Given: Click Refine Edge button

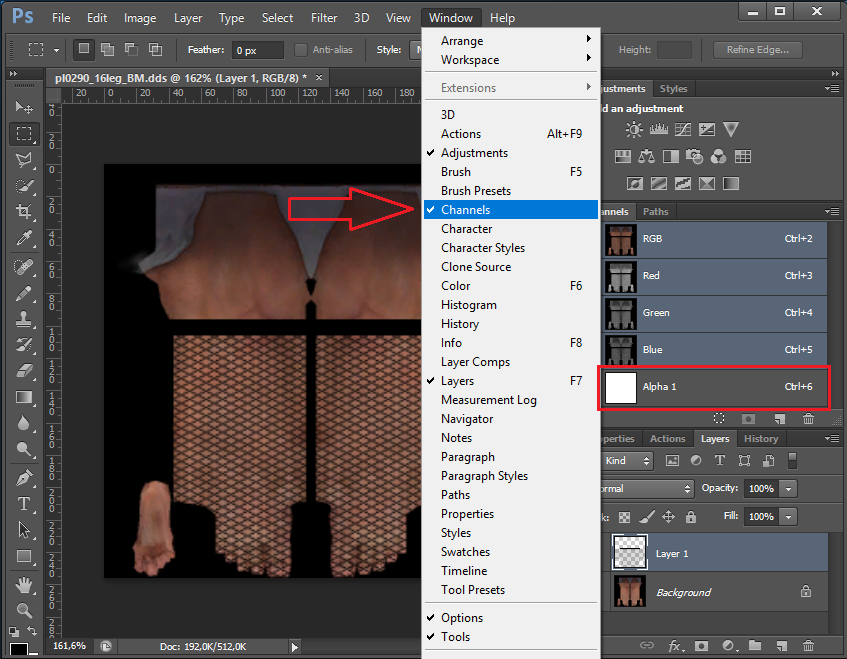Looking at the screenshot, I should [x=757, y=50].
